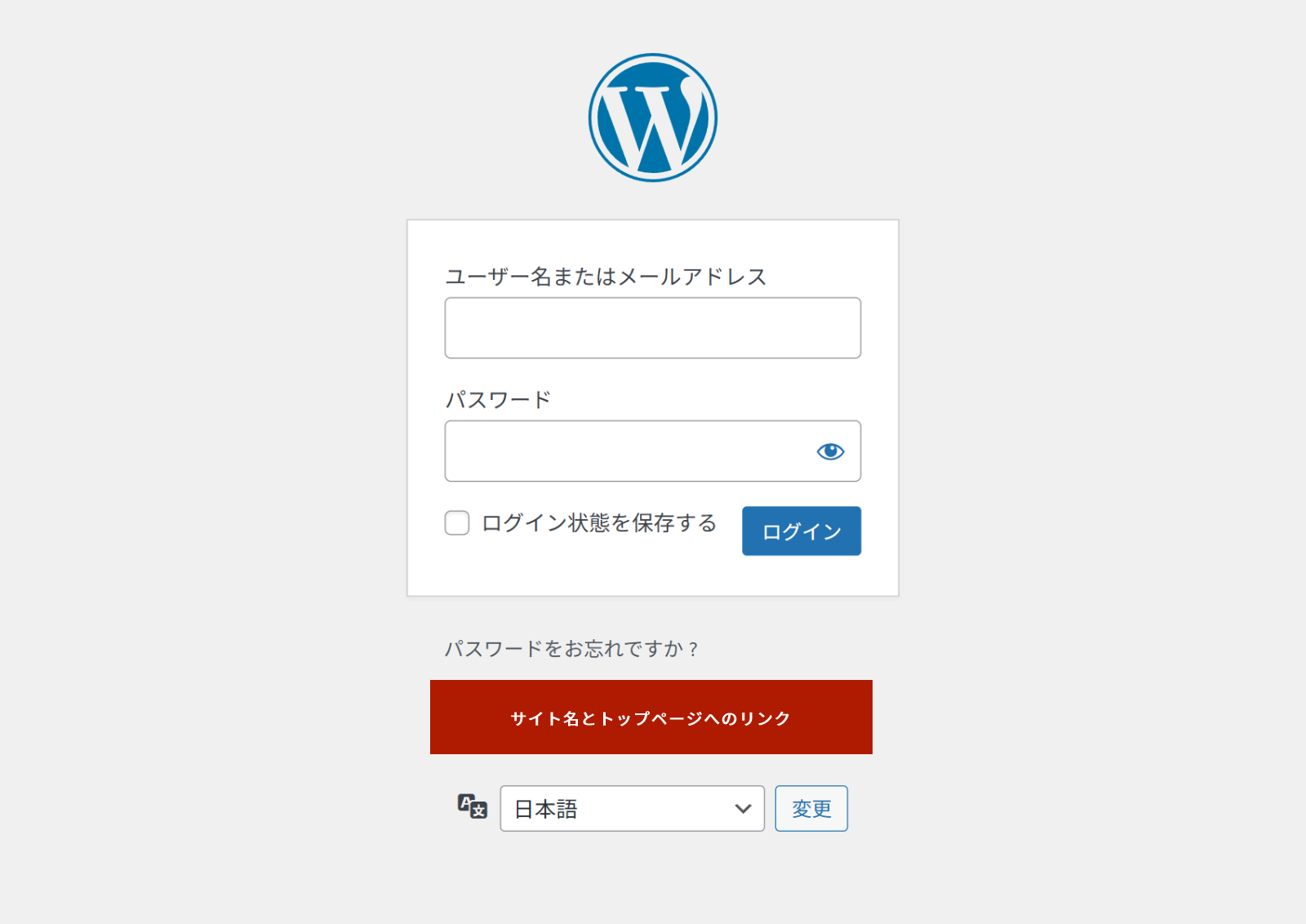This screenshot has width=1306, height=924.
Task: Enable the ログイン状態を保存する checkbox
Action: point(457,522)
